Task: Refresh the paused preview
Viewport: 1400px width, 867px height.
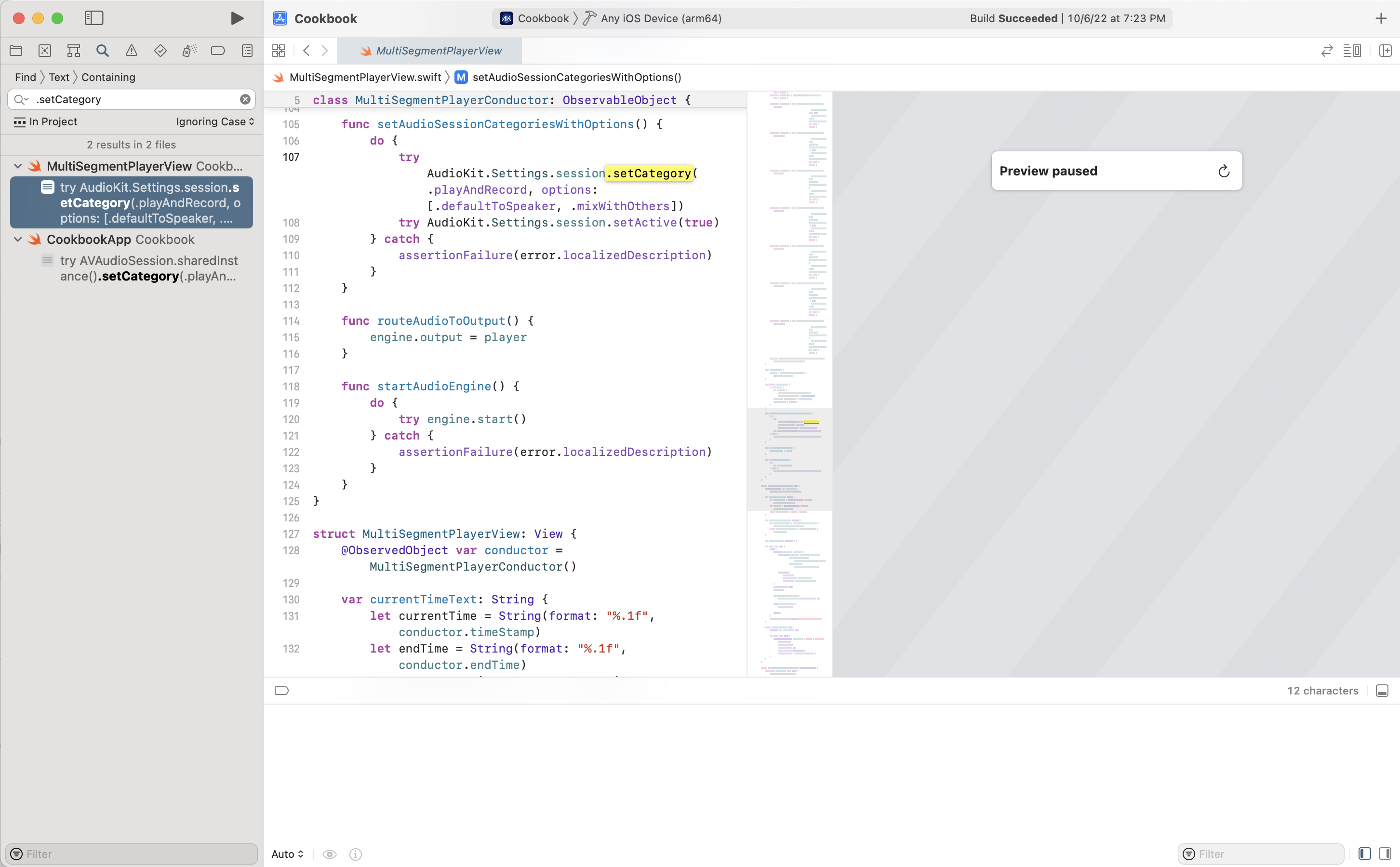Action: coord(1224,171)
